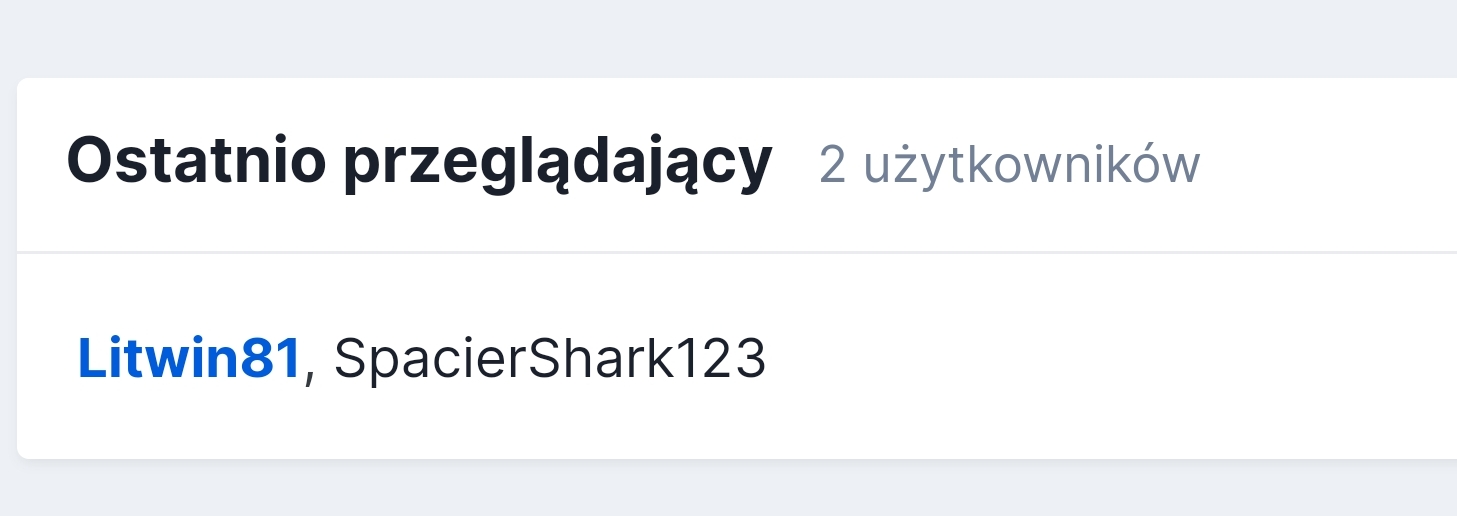Click empty header area right of '2 użytkowników'
The width and height of the screenshot is (1457, 516).
pos(1330,166)
